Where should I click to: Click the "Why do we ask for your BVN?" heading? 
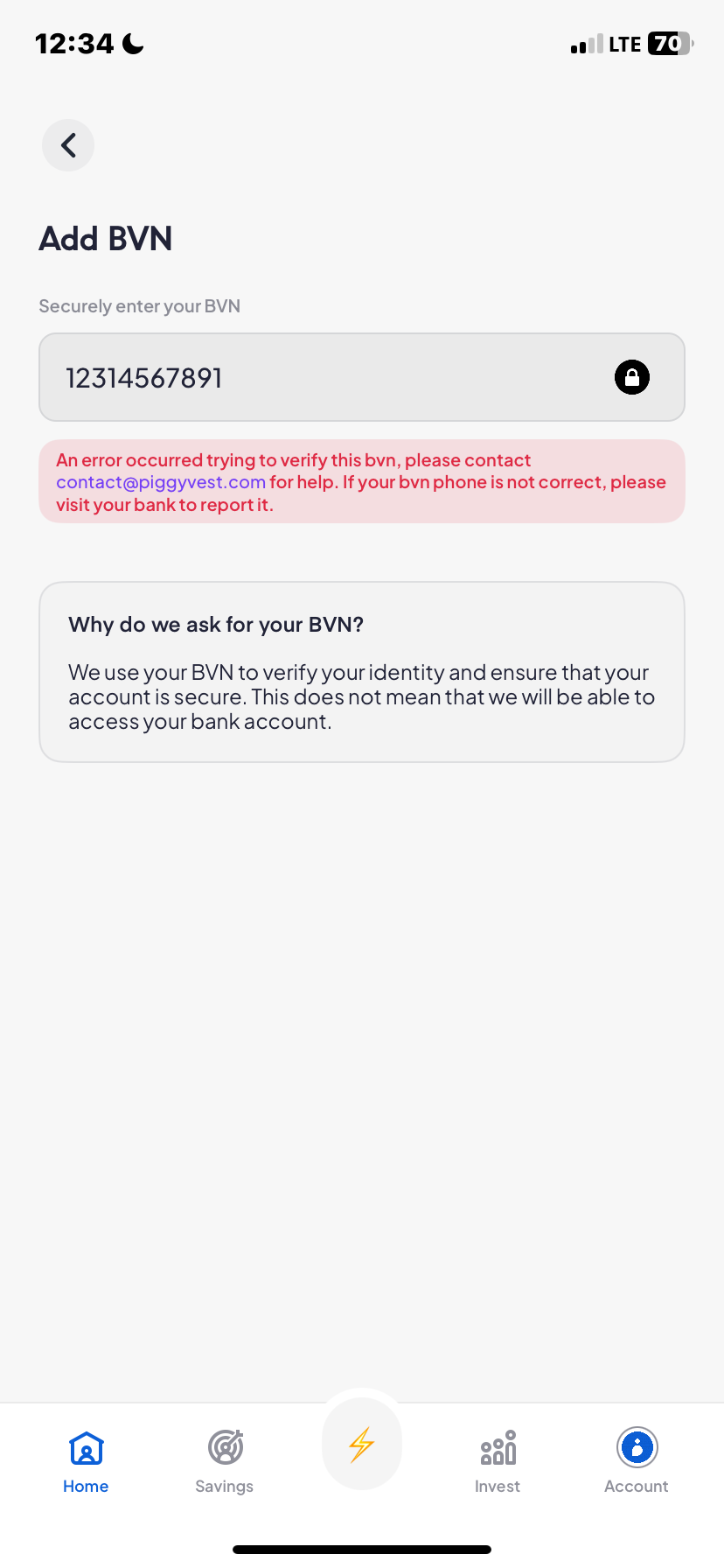point(216,625)
